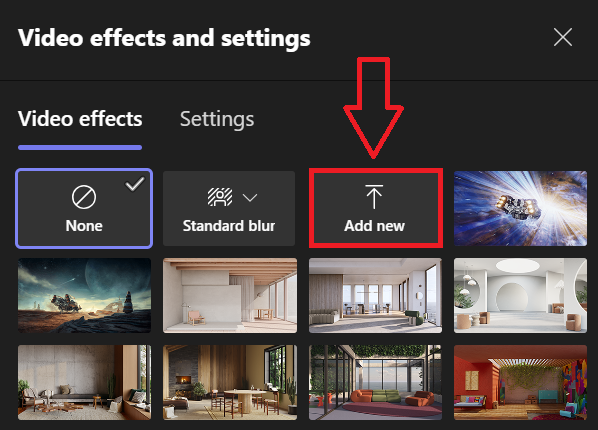Choose the concrete wall living room background
Image resolution: width=598 pixels, height=430 pixels.
click(x=84, y=382)
